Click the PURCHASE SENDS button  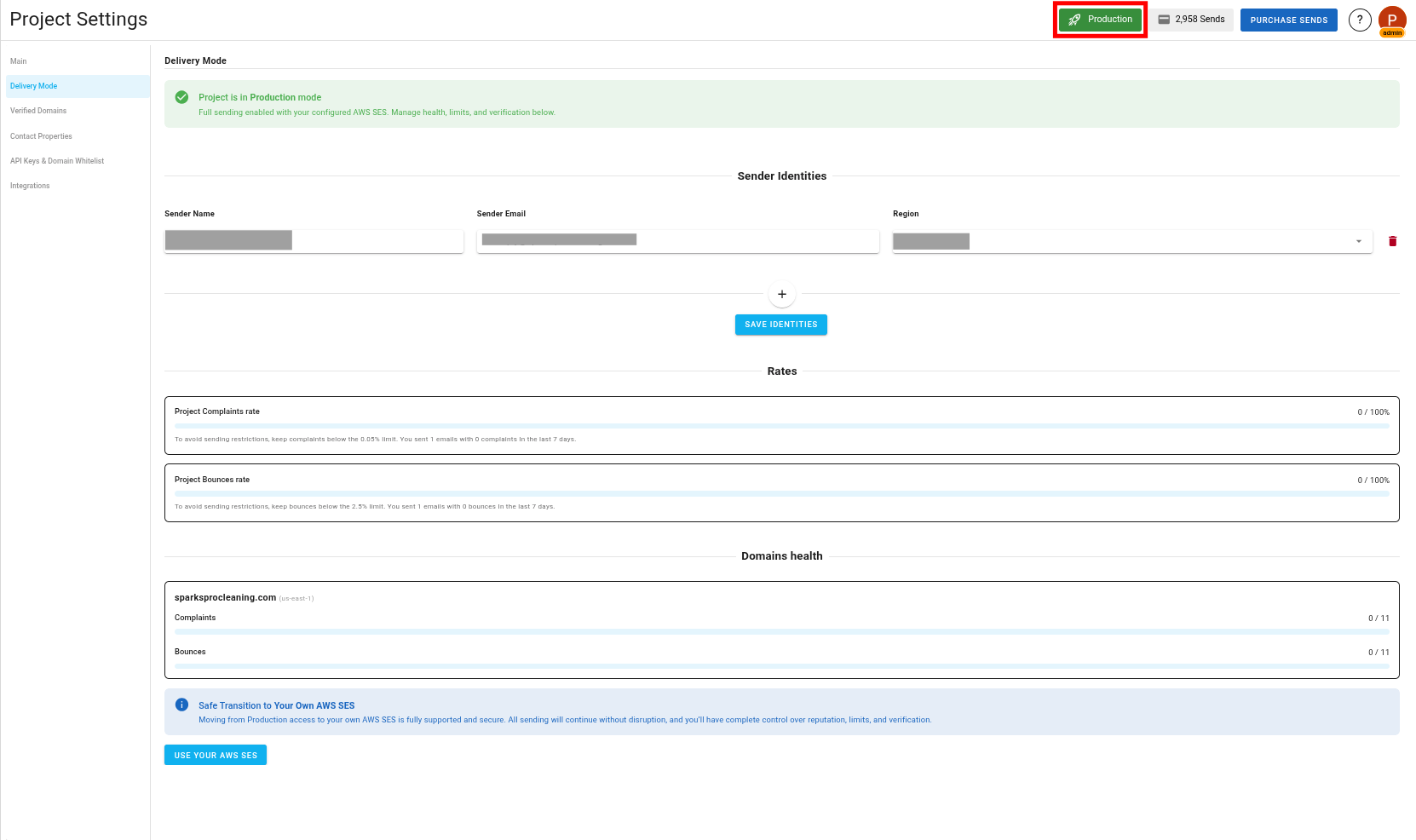[1288, 19]
